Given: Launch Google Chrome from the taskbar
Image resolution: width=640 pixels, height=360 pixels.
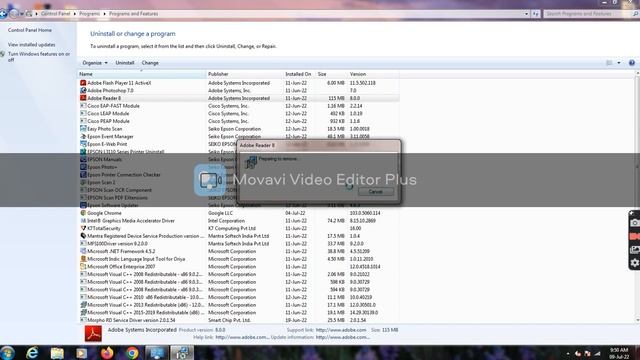Looking at the screenshot, I should tap(132, 353).
